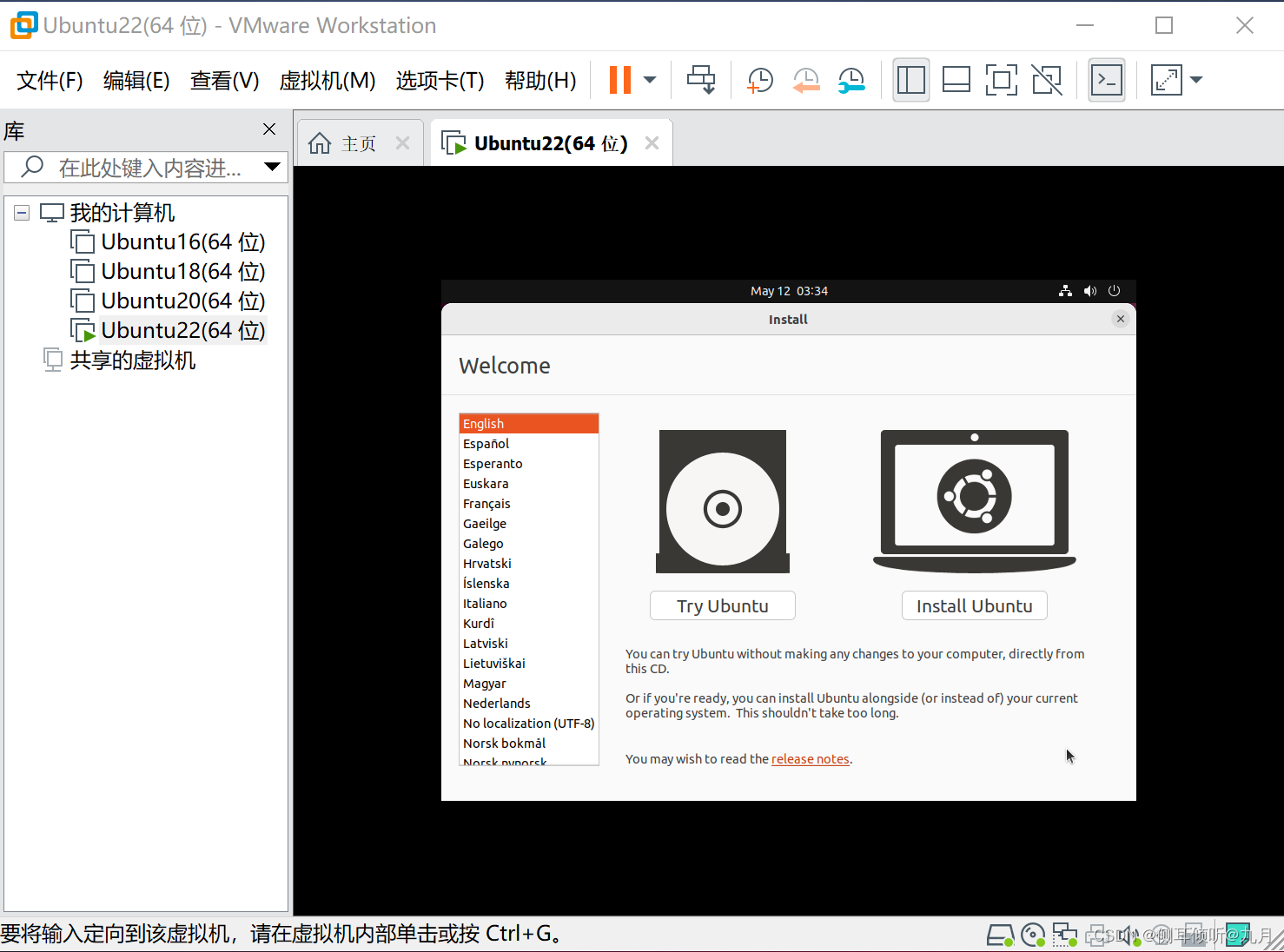1284x952 pixels.
Task: Select Latviski in the language list
Action: [529, 644]
